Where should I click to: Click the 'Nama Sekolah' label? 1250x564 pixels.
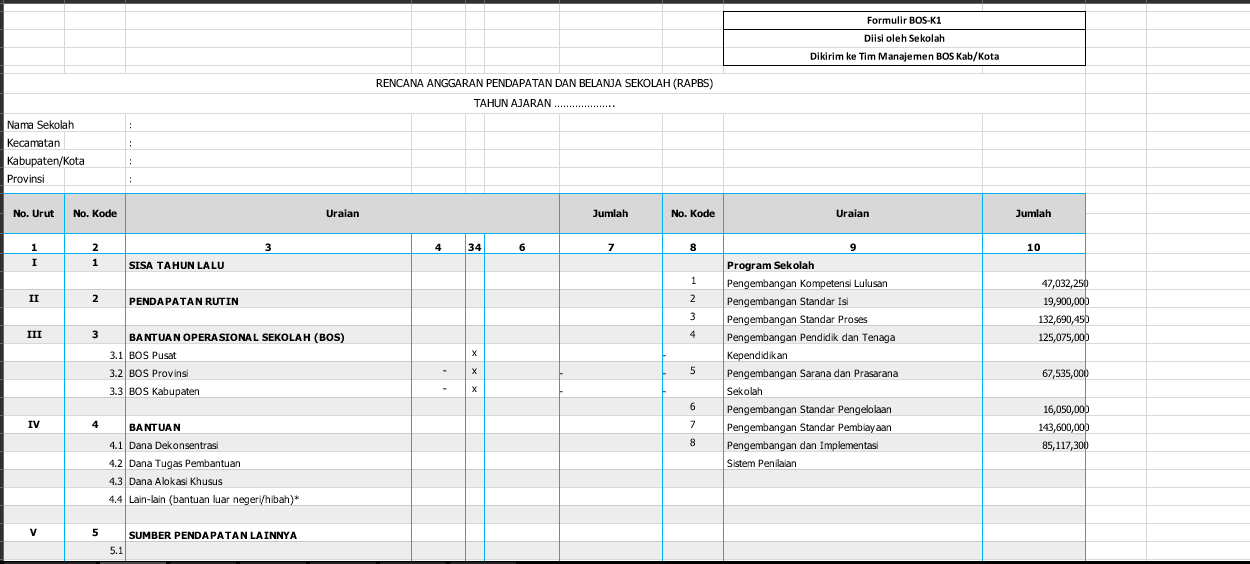point(41,125)
